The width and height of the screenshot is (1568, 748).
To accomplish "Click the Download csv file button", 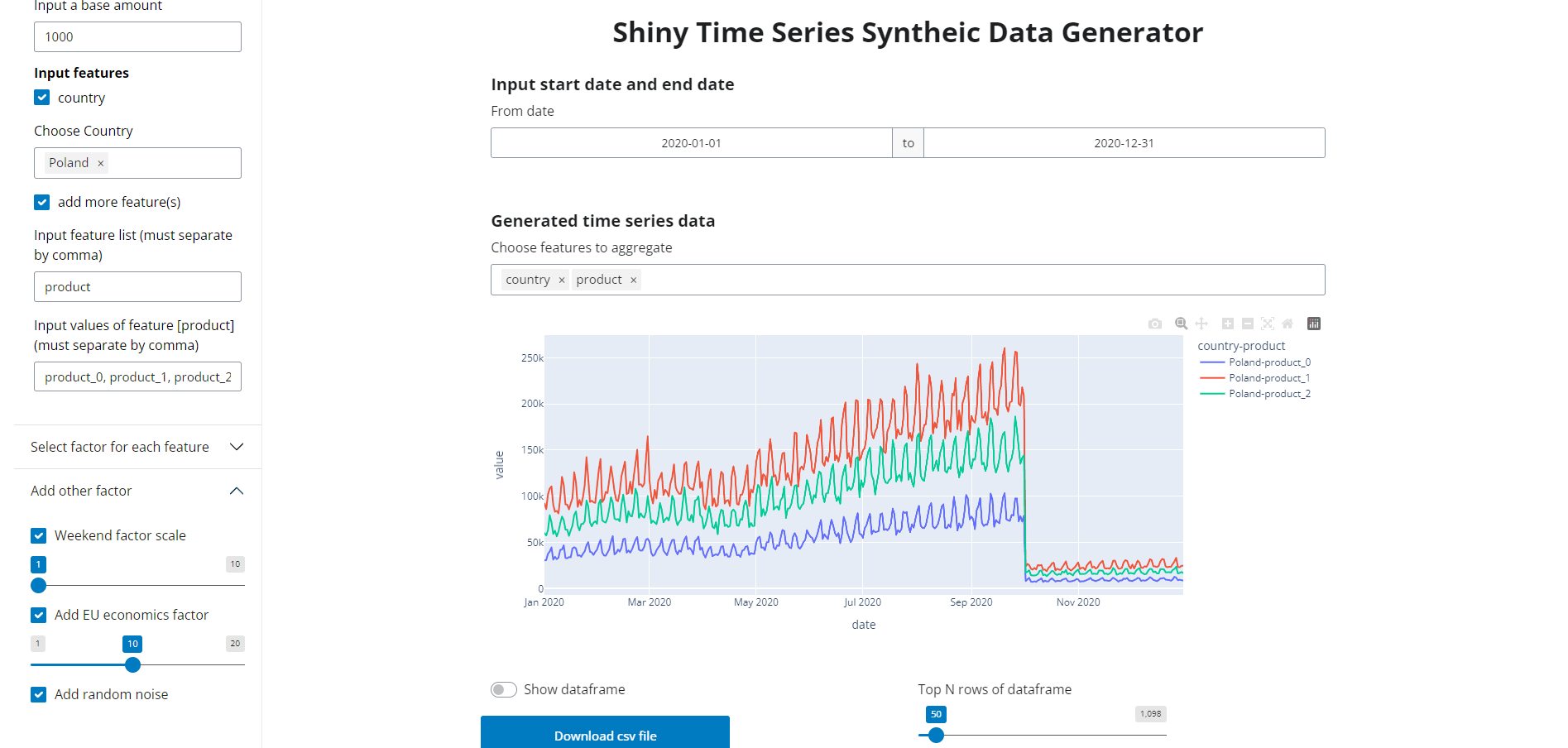I will (x=605, y=736).
